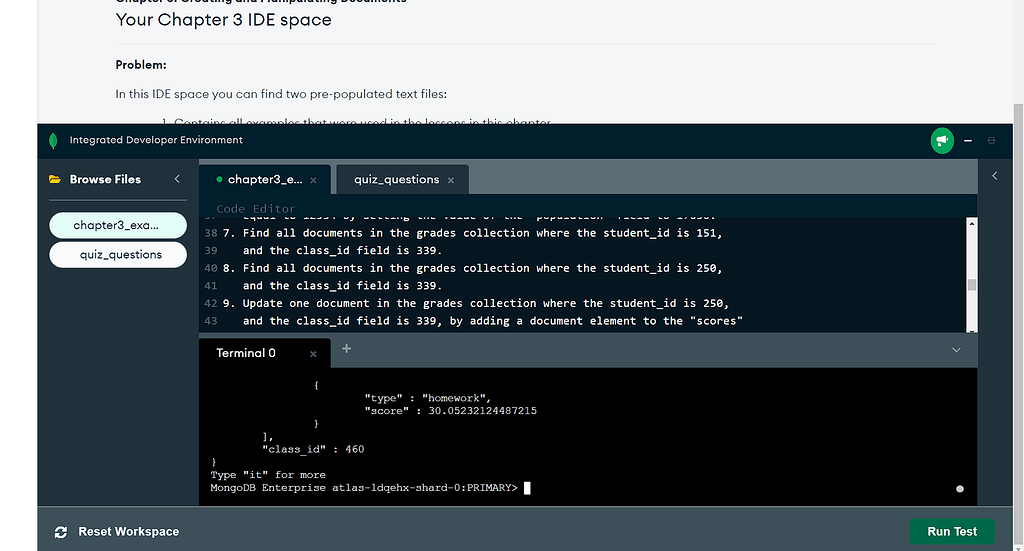Click the MongoDB leaf logo icon
Screen dimensions: 1024x551
(x=53, y=141)
